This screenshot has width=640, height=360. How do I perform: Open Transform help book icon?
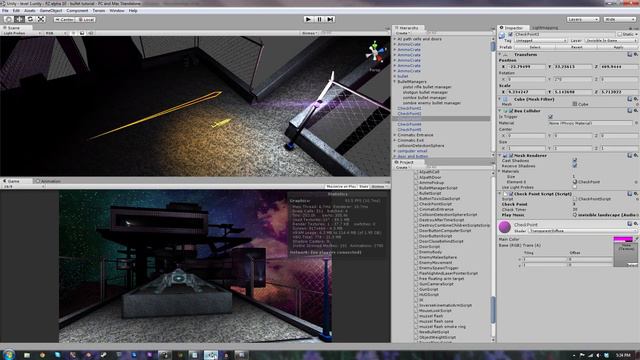tap(630, 54)
